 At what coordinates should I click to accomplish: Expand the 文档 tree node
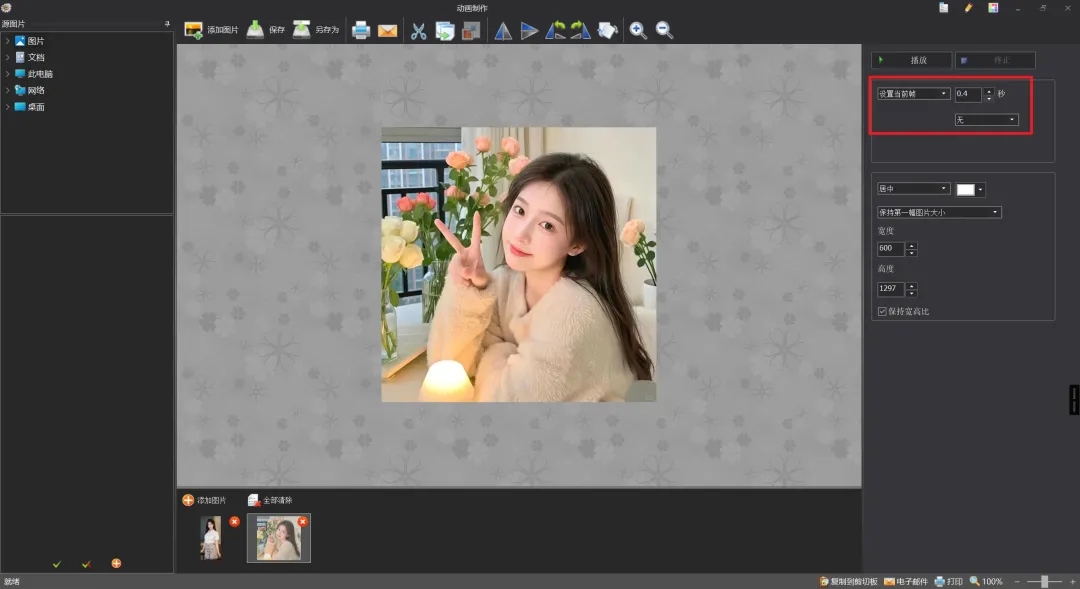tap(7, 57)
